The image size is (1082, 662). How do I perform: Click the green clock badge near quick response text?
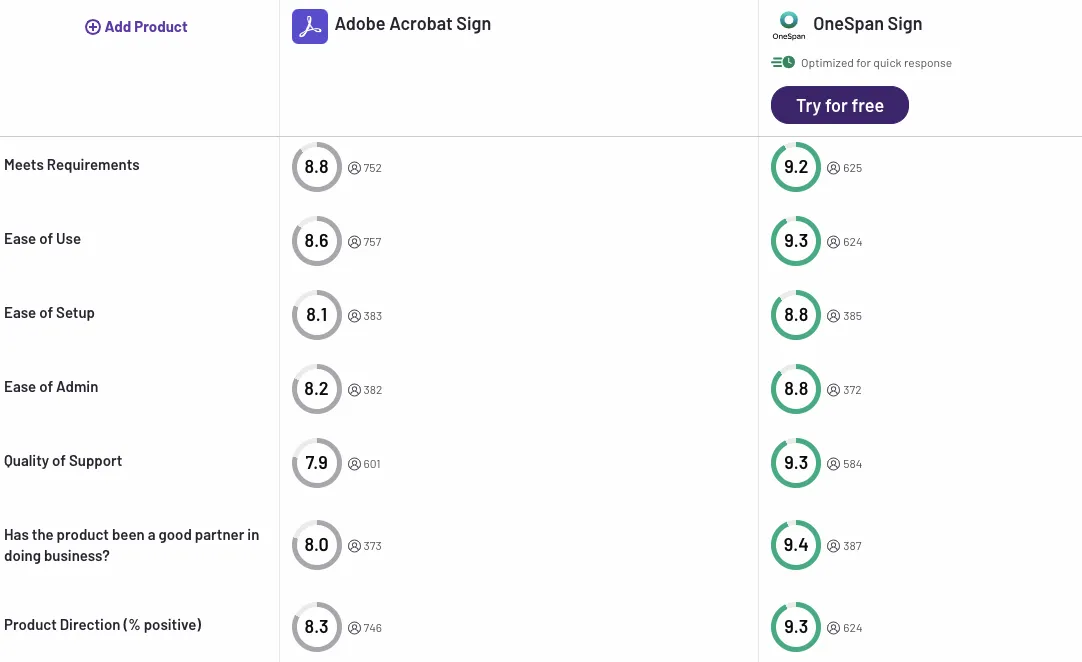tap(781, 62)
